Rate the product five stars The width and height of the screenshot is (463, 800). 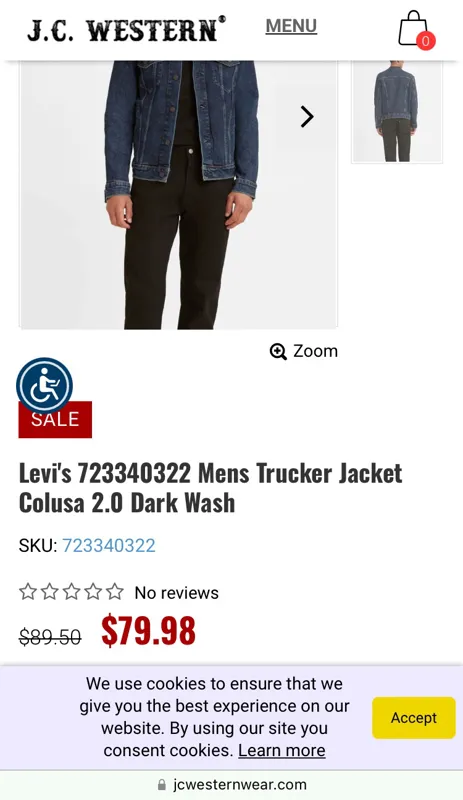115,592
